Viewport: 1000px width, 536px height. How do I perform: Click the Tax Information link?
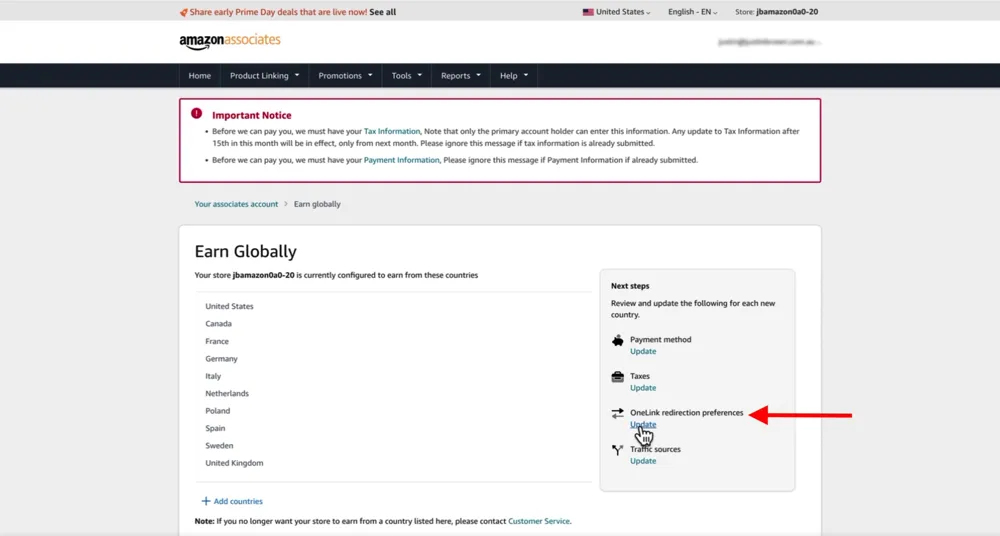[391, 131]
